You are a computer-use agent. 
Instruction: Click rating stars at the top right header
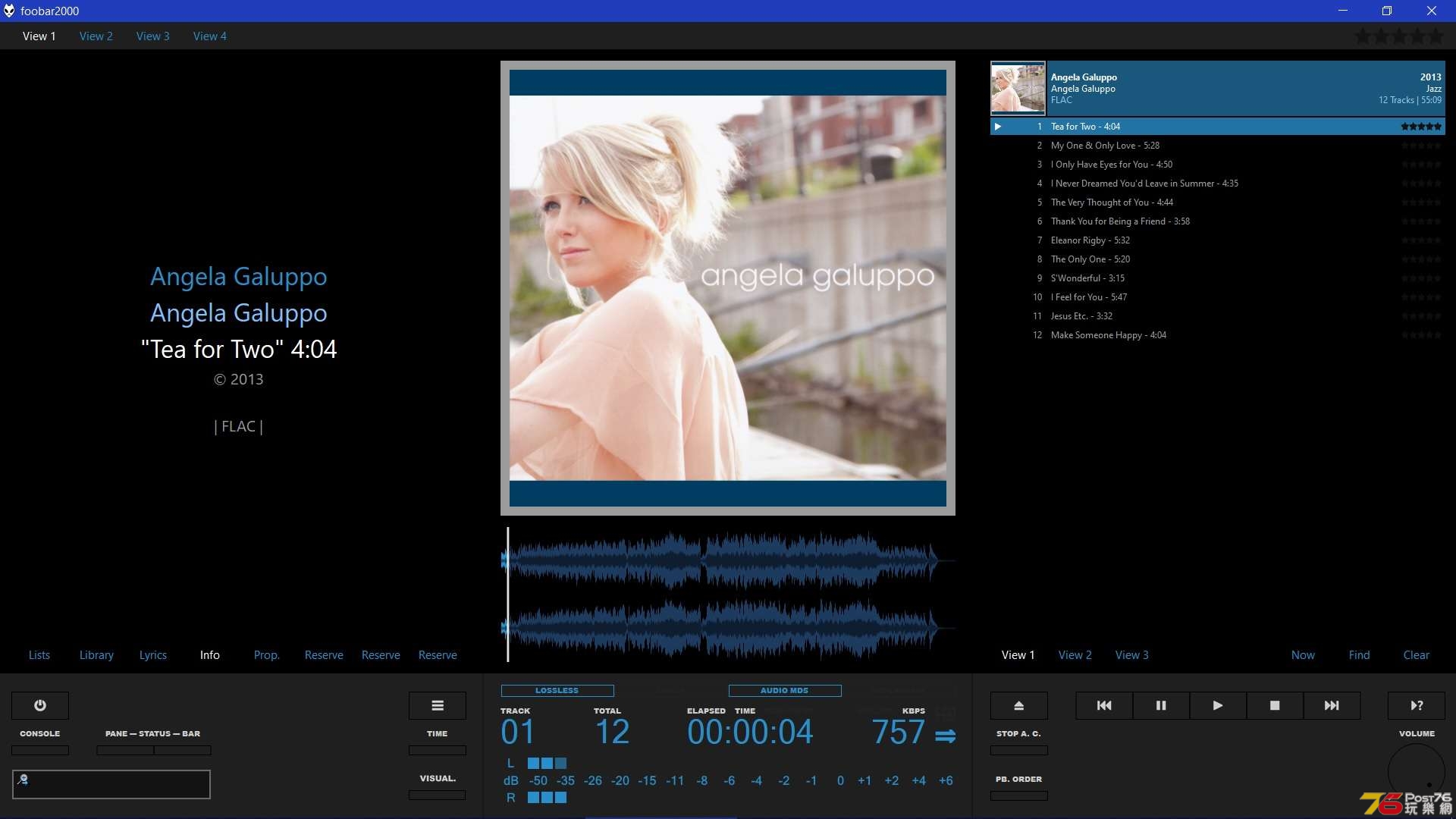coord(1399,36)
